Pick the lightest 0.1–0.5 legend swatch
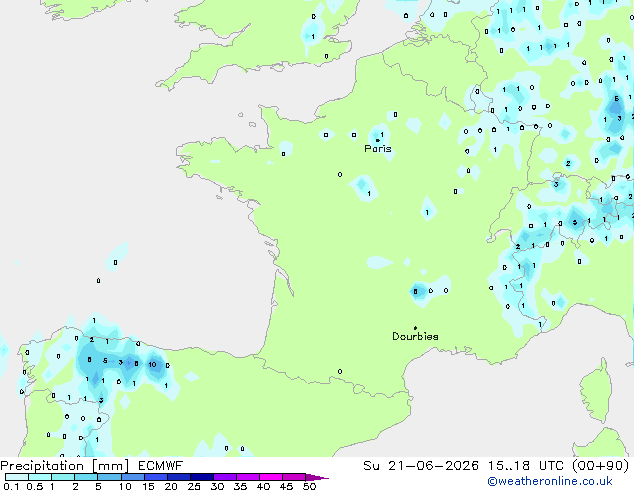The image size is (634, 490). [17, 477]
